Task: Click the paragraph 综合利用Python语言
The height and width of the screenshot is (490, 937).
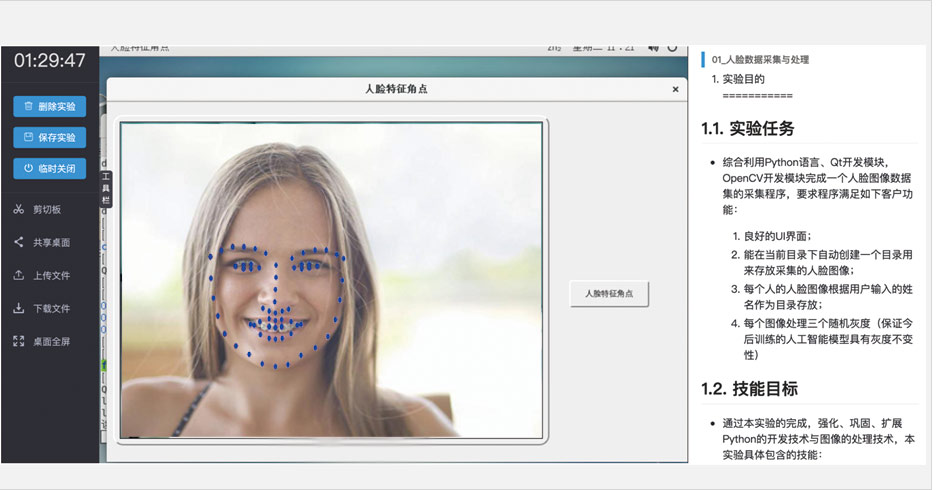Action: [817, 186]
